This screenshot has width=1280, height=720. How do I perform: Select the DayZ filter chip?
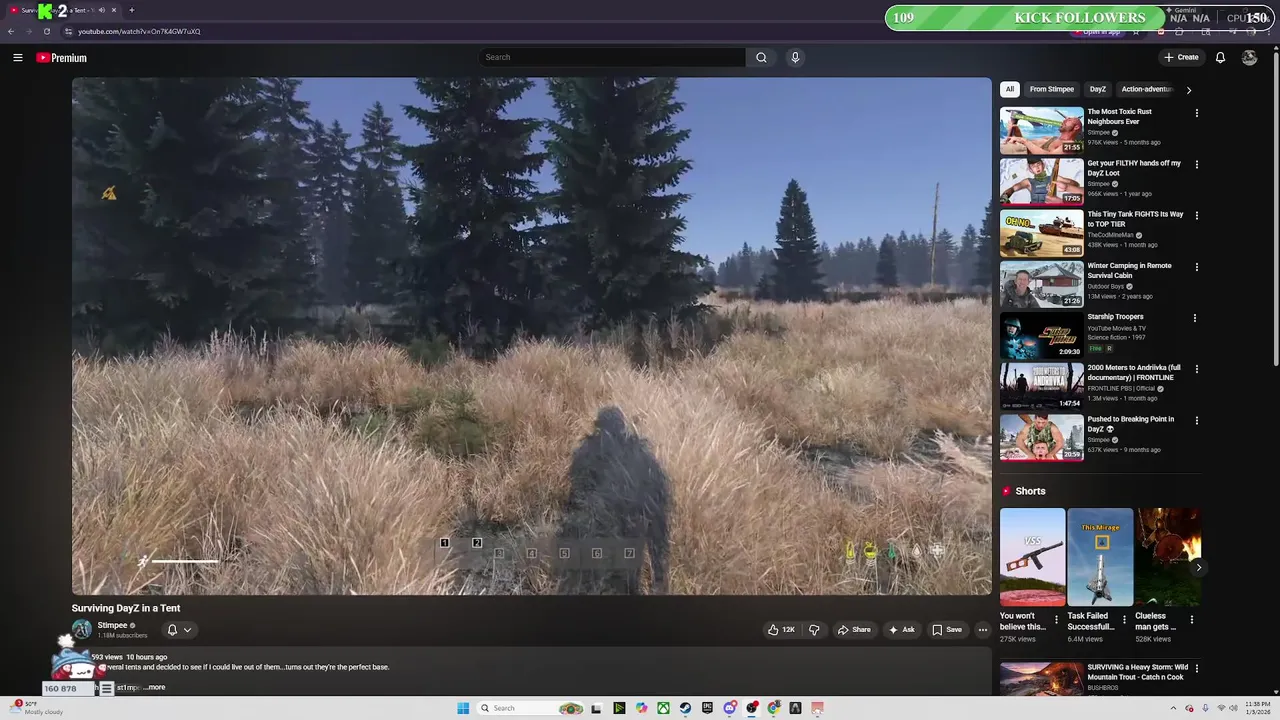(x=1098, y=89)
